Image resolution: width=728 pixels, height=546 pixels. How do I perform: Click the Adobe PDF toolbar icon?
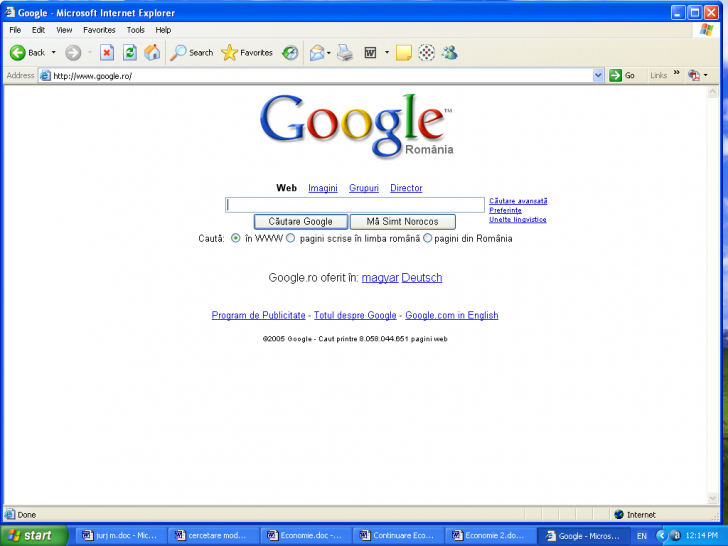pos(694,75)
